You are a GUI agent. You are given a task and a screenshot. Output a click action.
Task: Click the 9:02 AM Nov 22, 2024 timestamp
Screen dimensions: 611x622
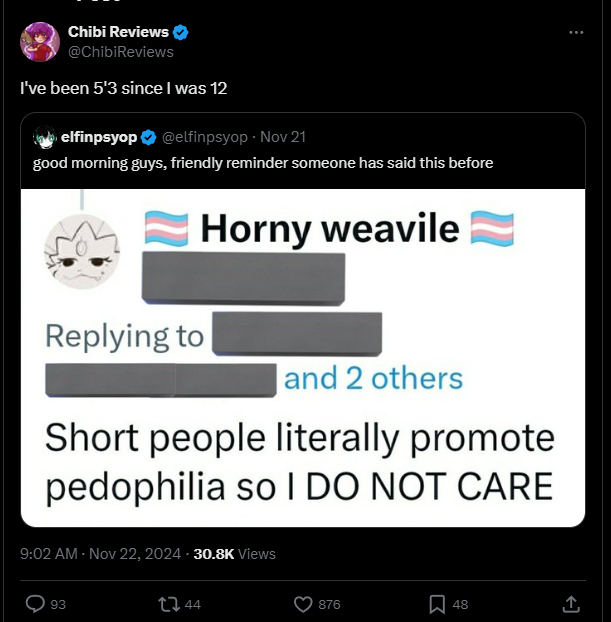[x=100, y=553]
